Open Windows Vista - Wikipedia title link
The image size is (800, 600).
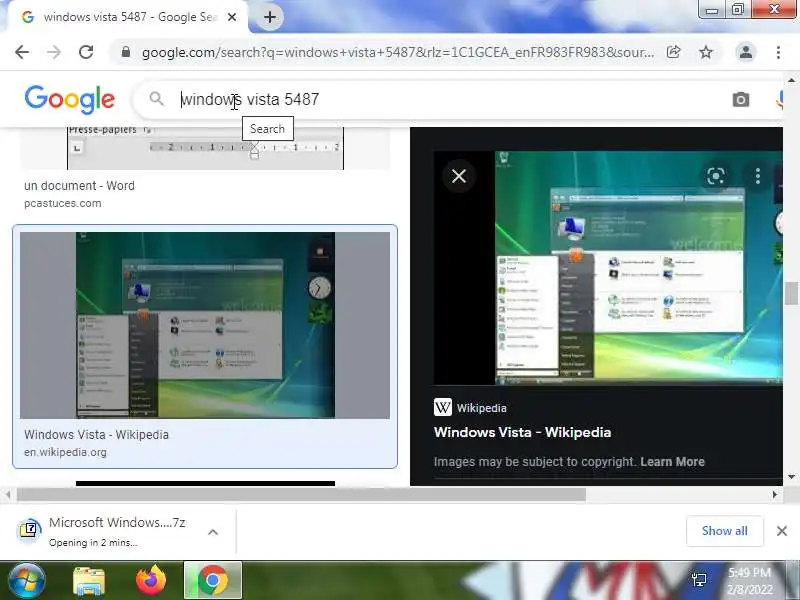(522, 432)
